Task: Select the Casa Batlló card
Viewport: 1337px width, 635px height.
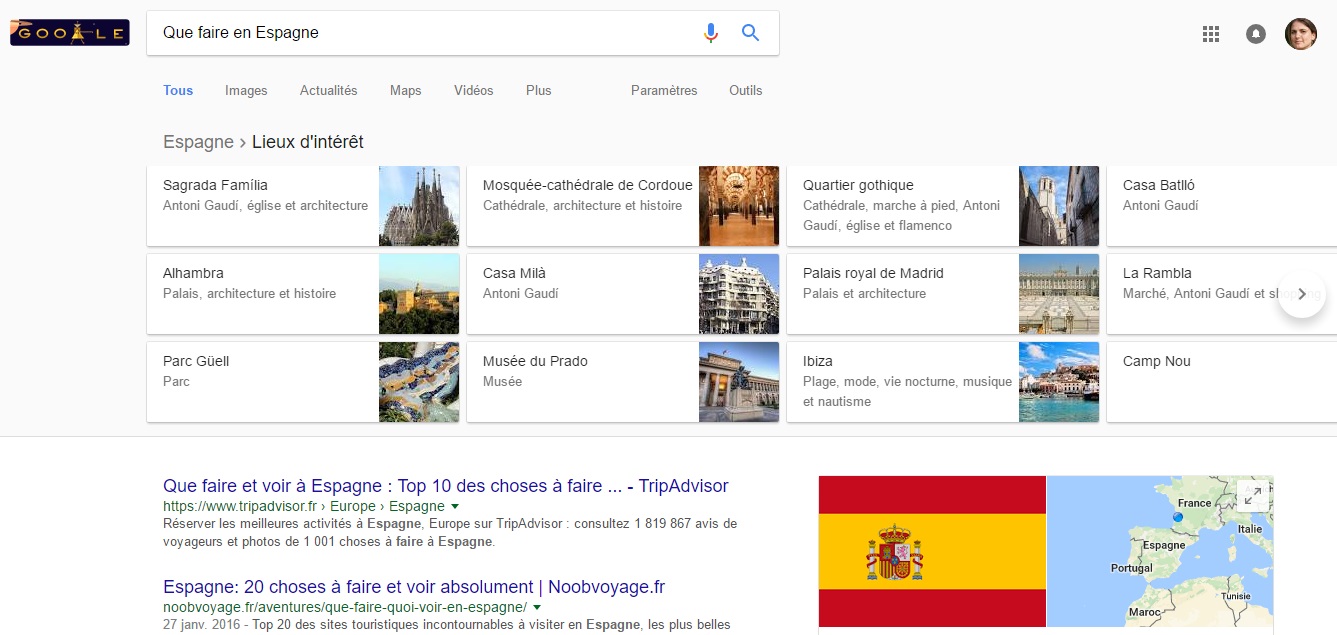Action: 1222,206
